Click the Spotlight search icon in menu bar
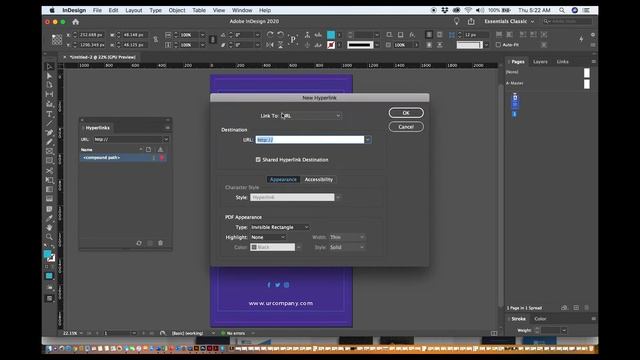The height and width of the screenshot is (360, 640). (562, 10)
